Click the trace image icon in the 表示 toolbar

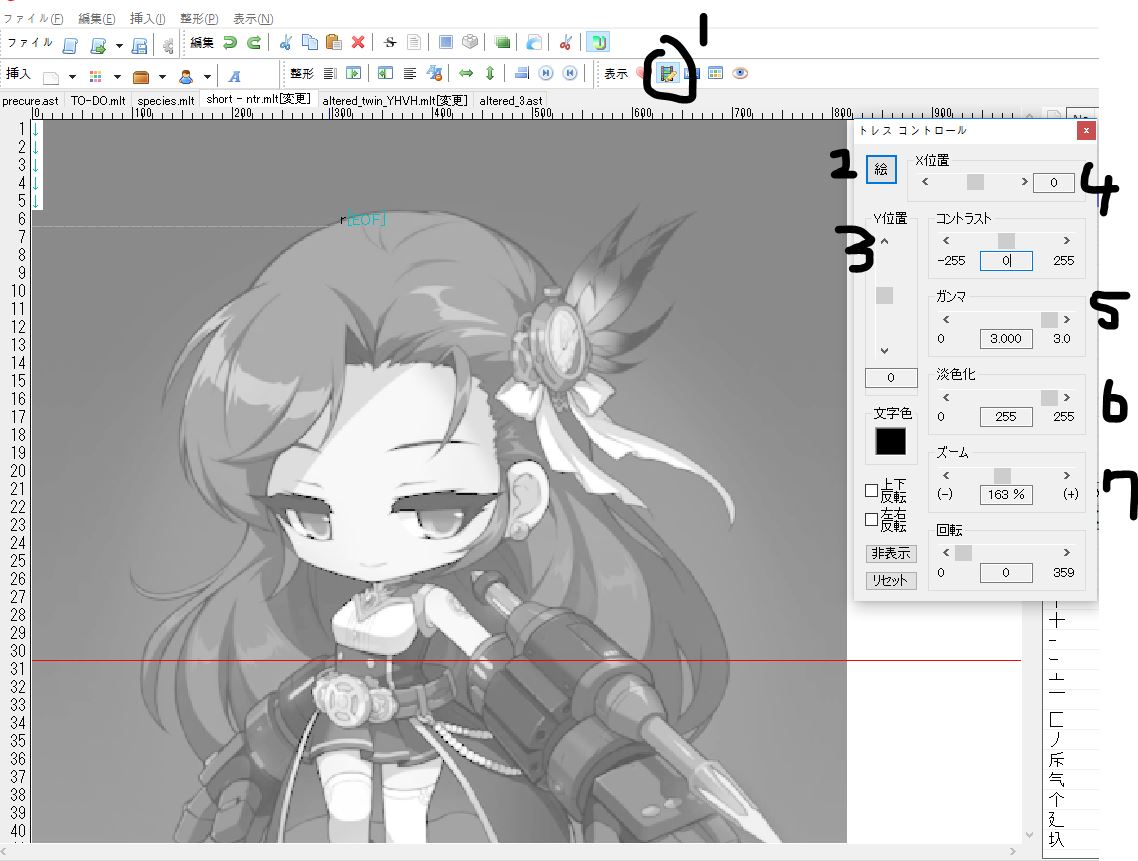667,73
